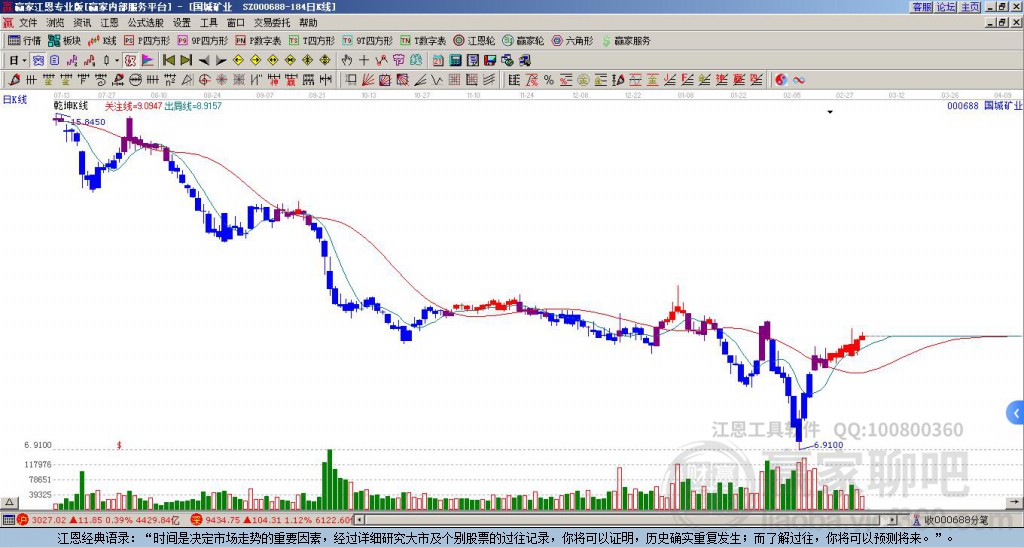Click the infinity loop icon
Screen dimensions: 1024x548
[798, 80]
